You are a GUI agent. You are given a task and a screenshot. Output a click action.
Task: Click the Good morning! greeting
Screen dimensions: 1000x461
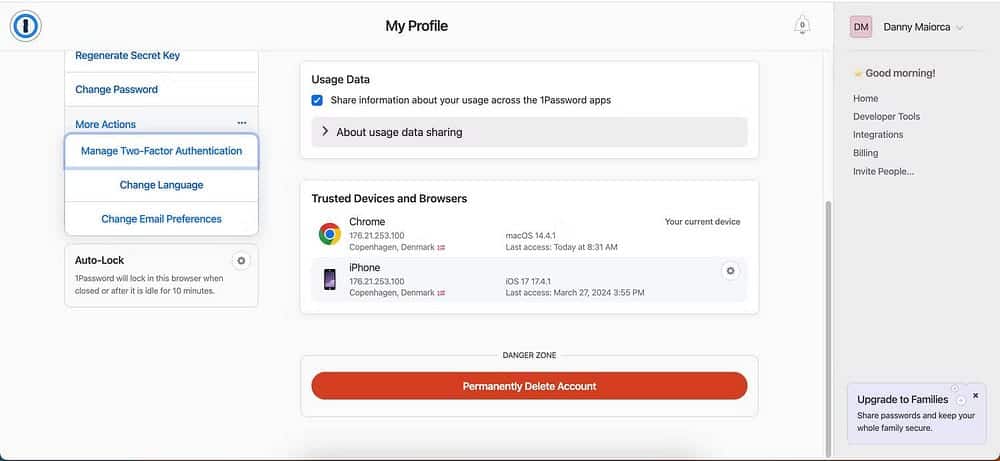click(x=900, y=73)
